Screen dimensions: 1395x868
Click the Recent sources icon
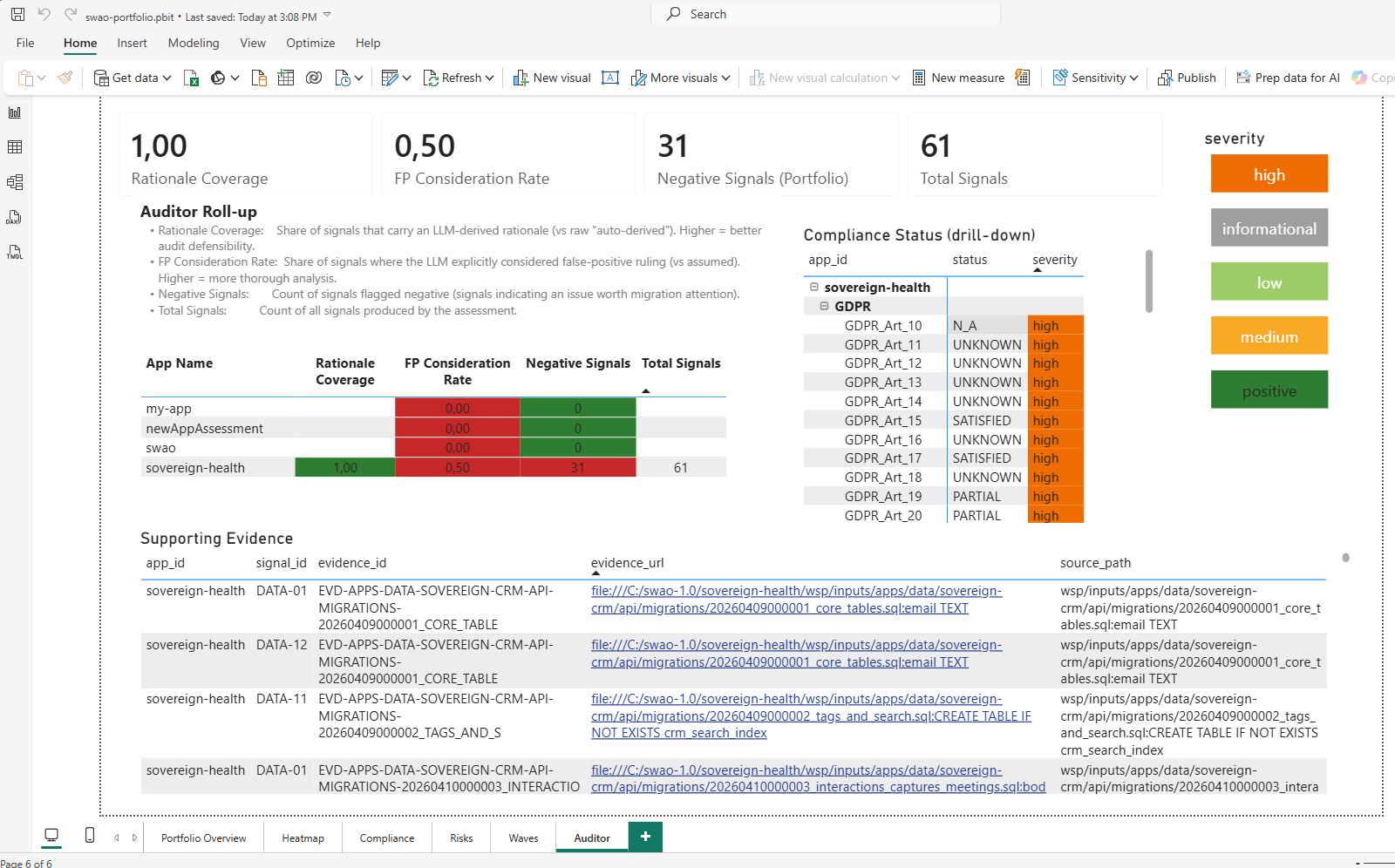(343, 78)
